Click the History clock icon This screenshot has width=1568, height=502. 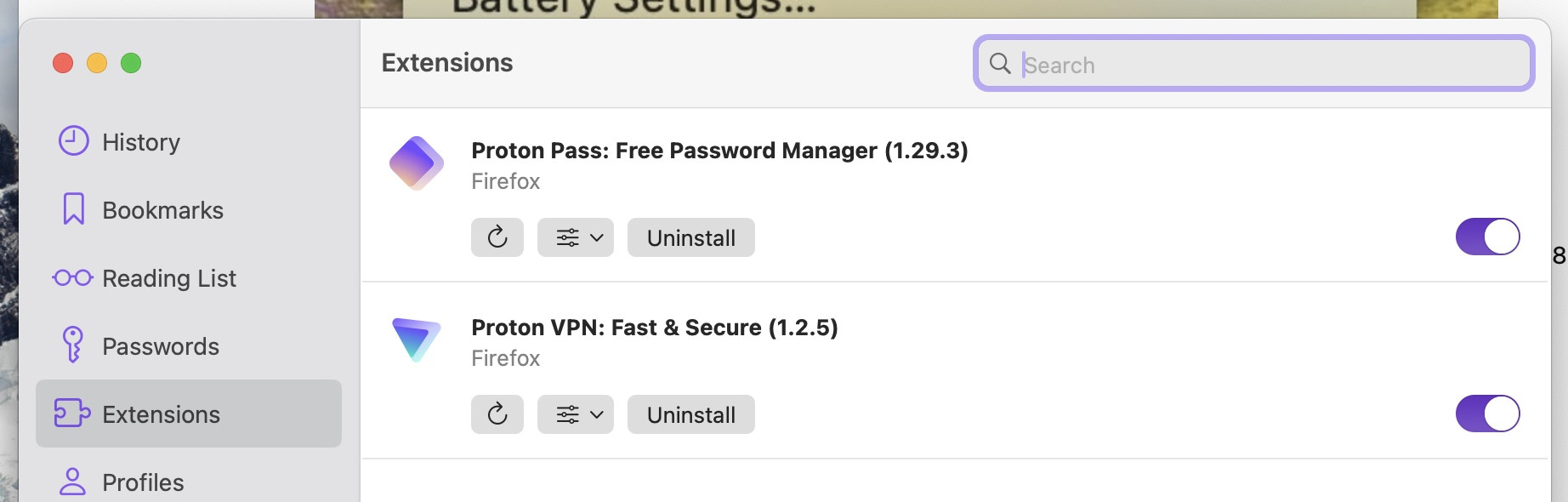[x=73, y=141]
